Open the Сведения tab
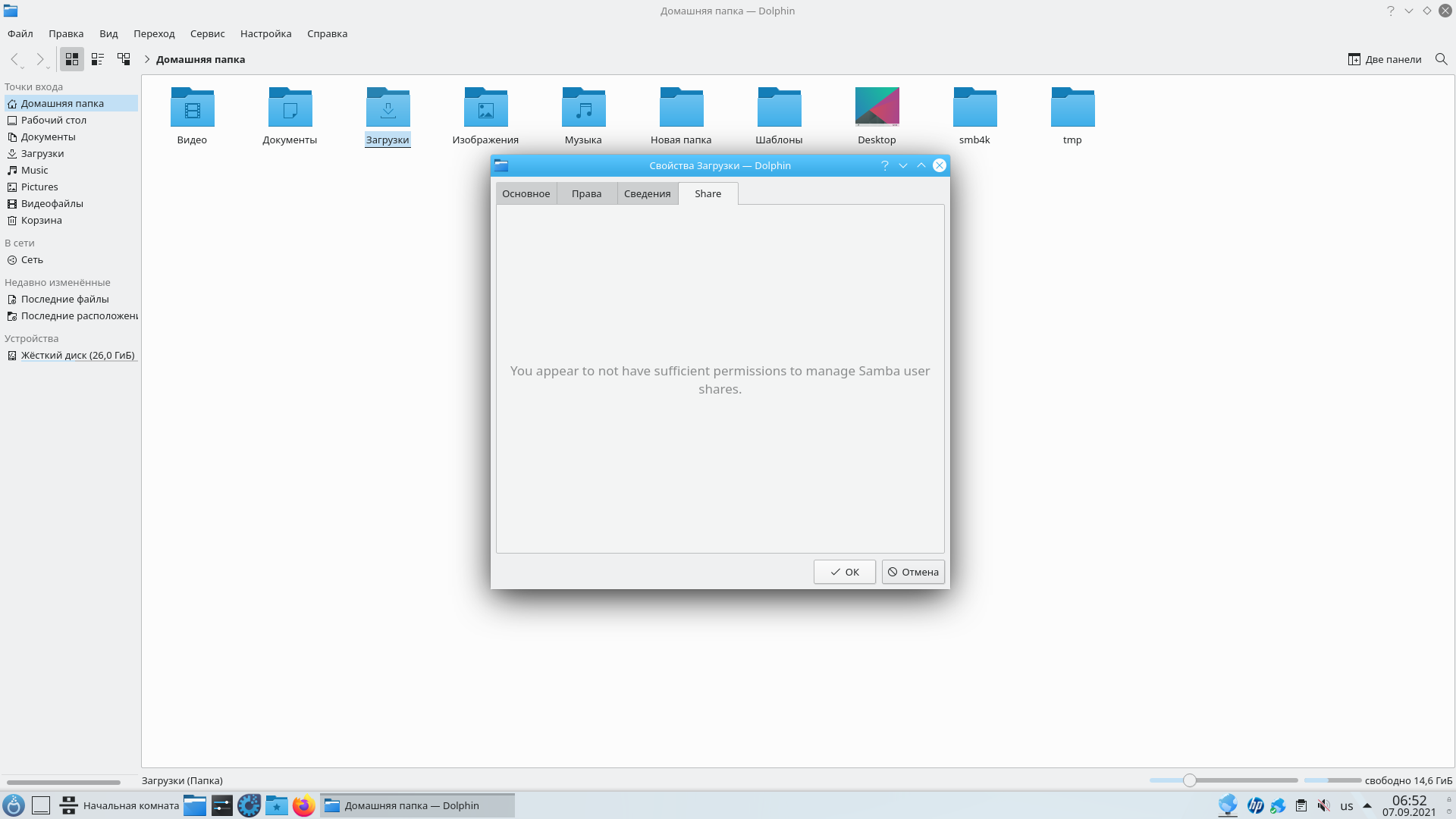1456x819 pixels. [x=647, y=193]
